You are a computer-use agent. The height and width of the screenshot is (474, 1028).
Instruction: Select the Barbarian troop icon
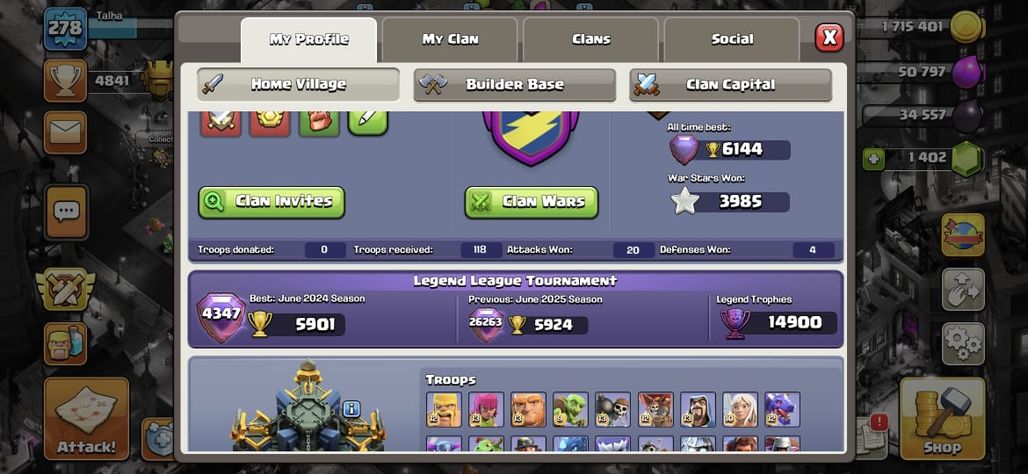tap(444, 410)
